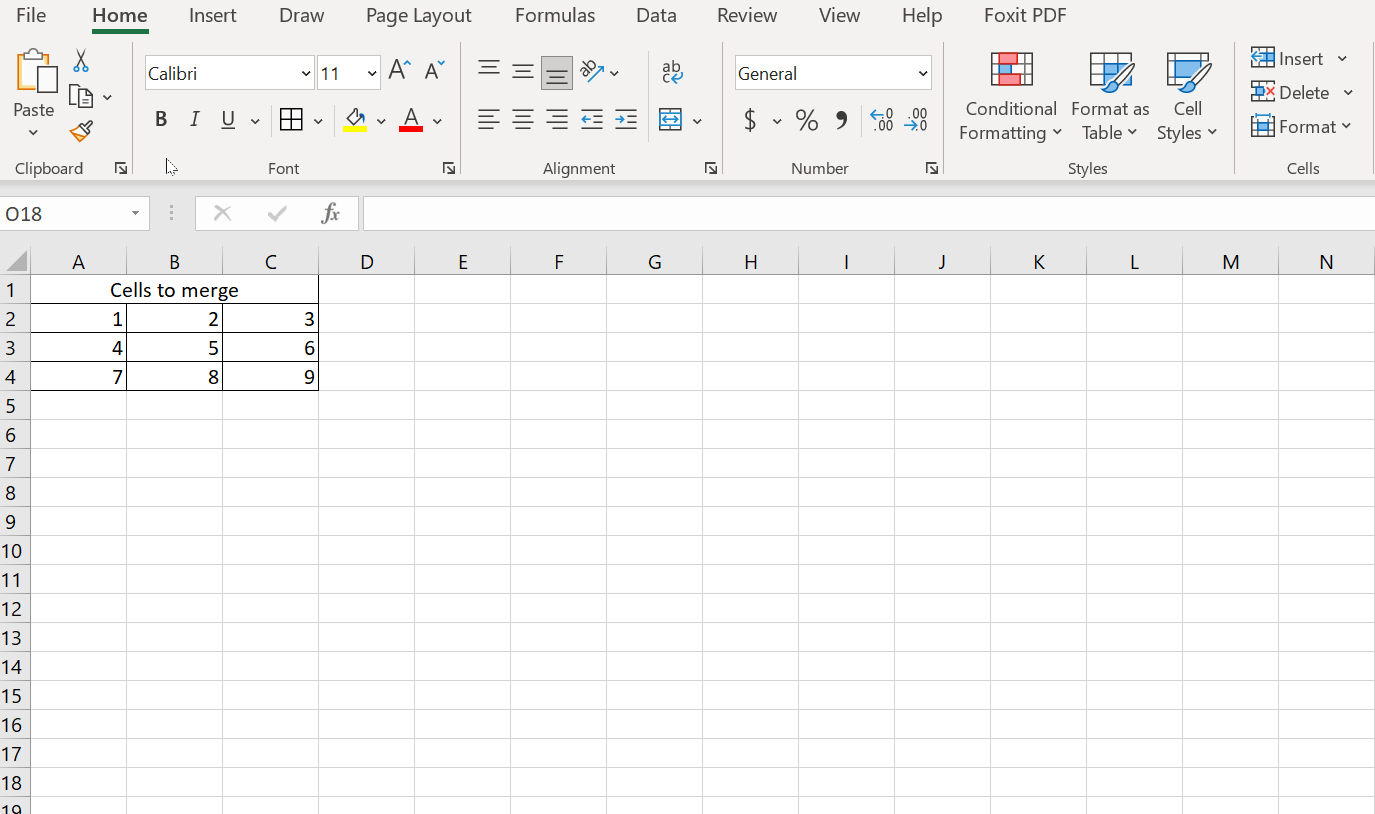Screen dimensions: 1375x814
Task: Expand the Name Box dropdown arrow
Action: point(135,213)
